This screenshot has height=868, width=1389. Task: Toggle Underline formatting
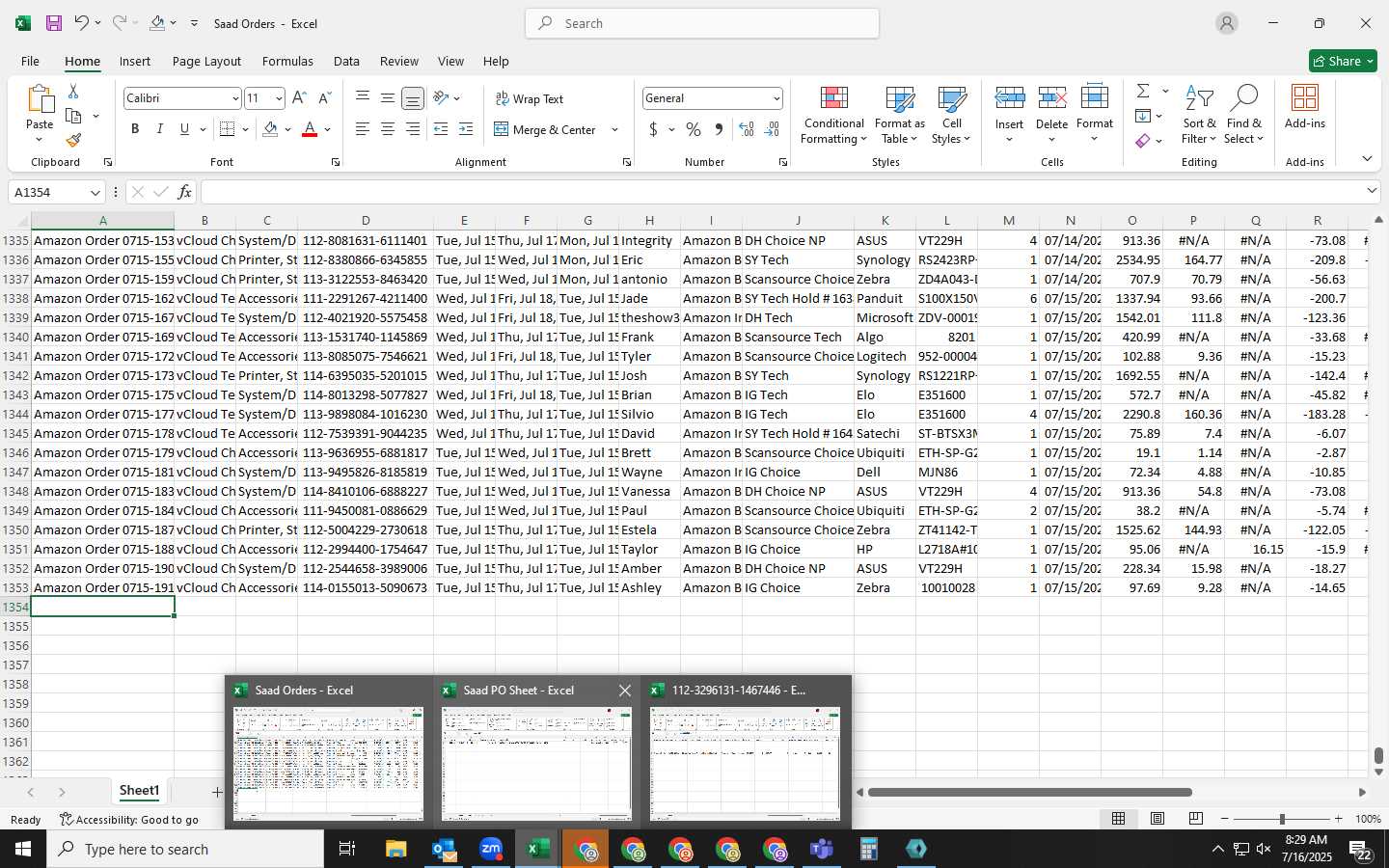coord(184,129)
